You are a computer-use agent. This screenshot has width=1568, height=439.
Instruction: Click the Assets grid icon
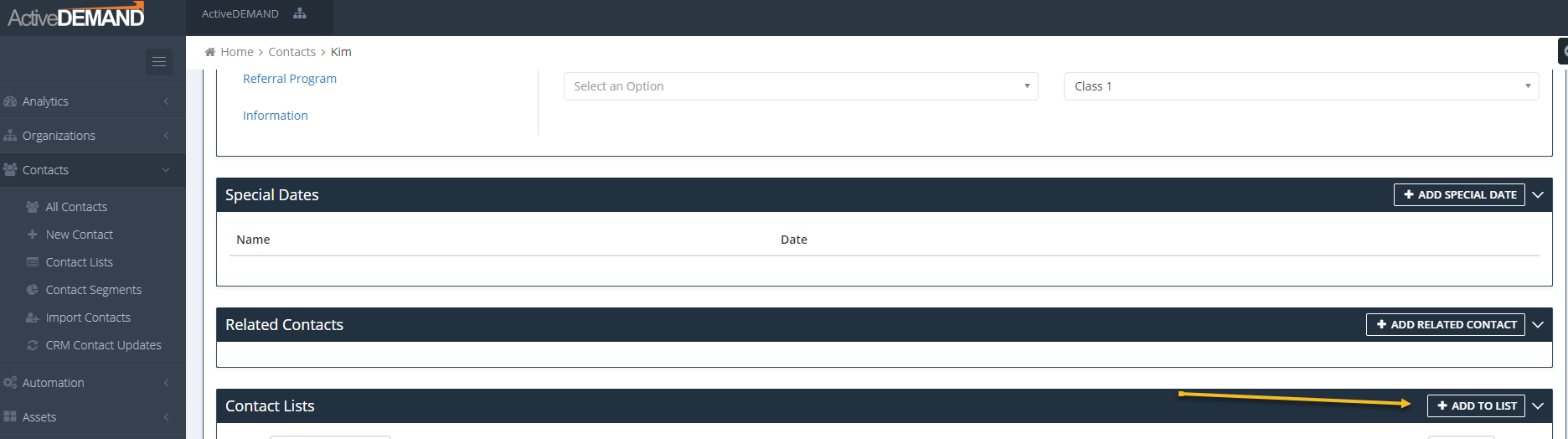[x=10, y=417]
